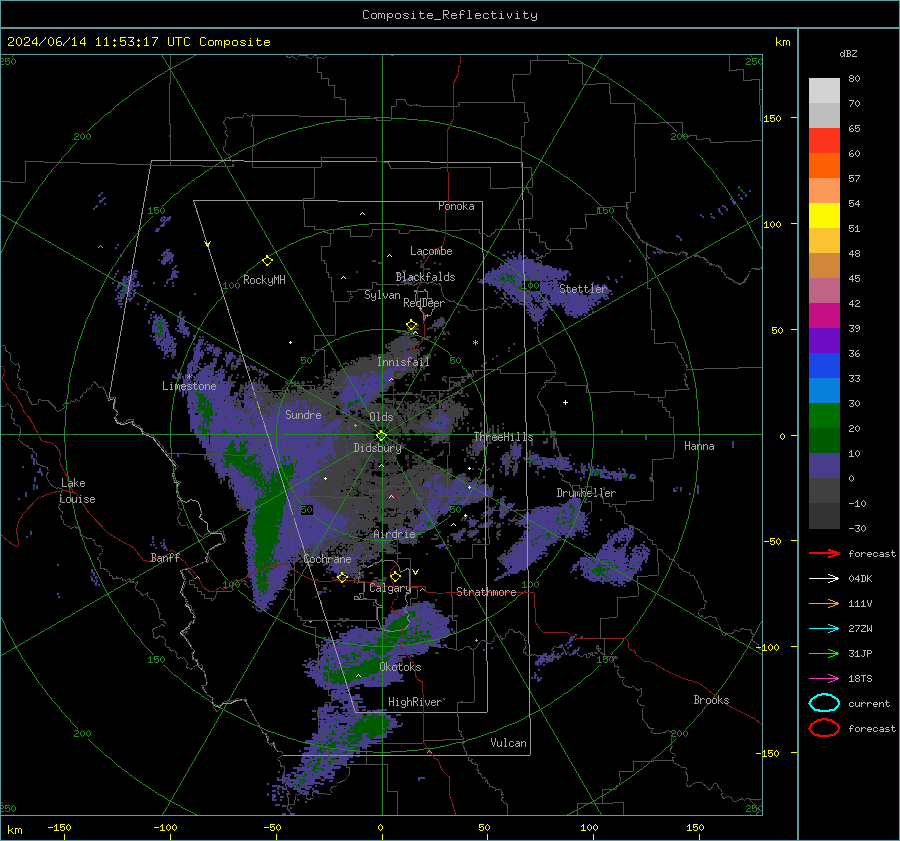Click the 80 dBZ value label
Viewport: 900px width, 841px height.
pos(854,79)
